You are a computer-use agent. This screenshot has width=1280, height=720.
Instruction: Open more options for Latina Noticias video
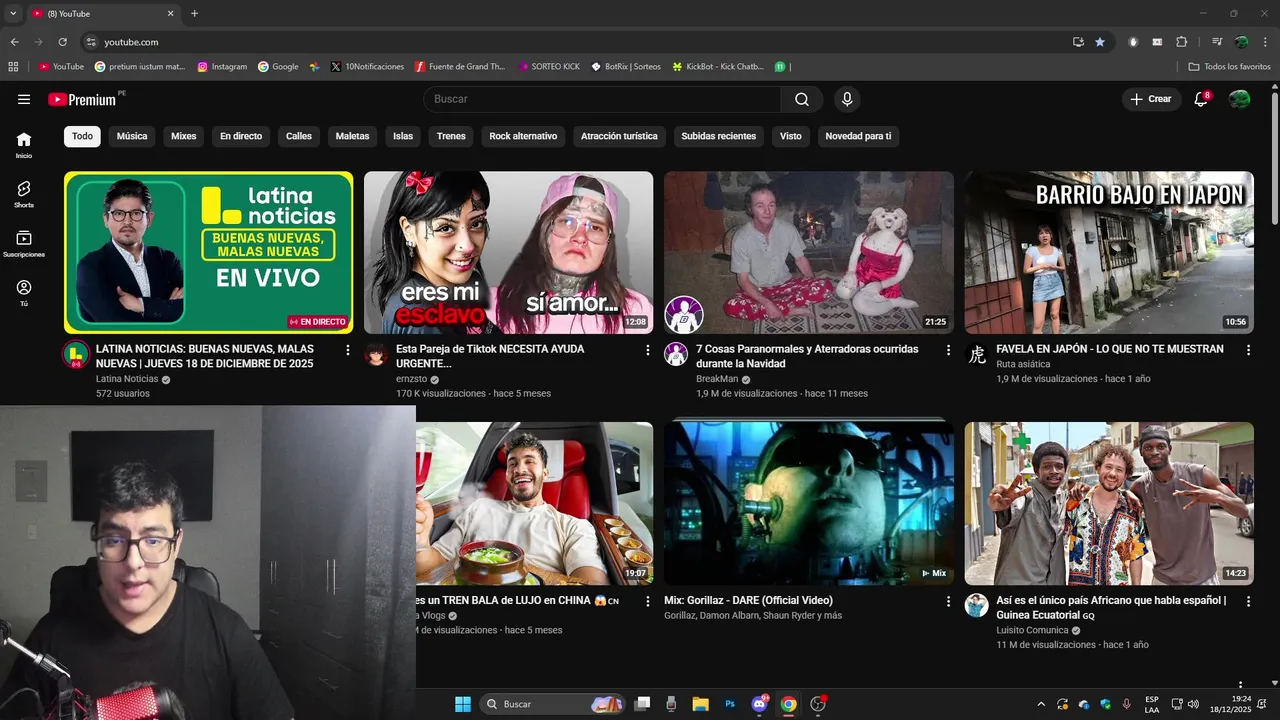pos(348,350)
